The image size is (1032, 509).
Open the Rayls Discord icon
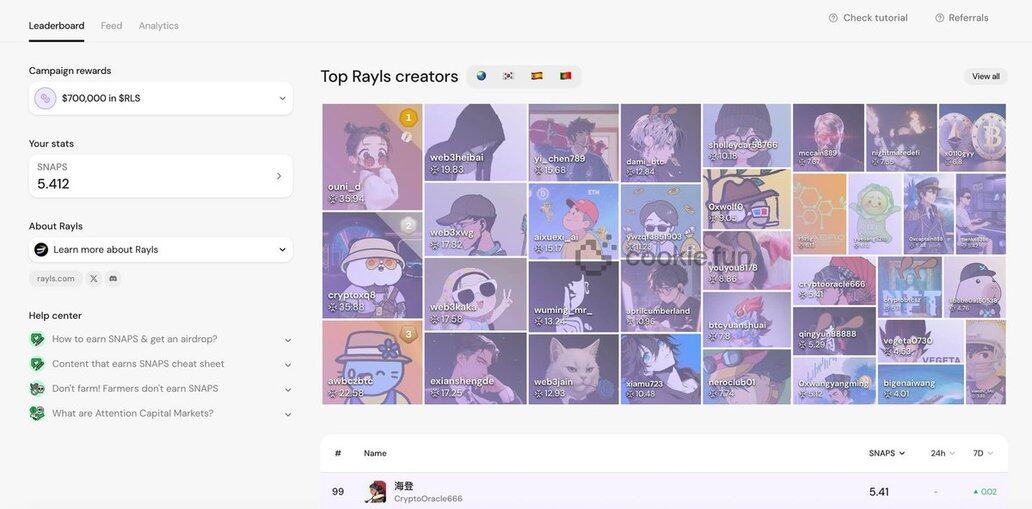(113, 279)
